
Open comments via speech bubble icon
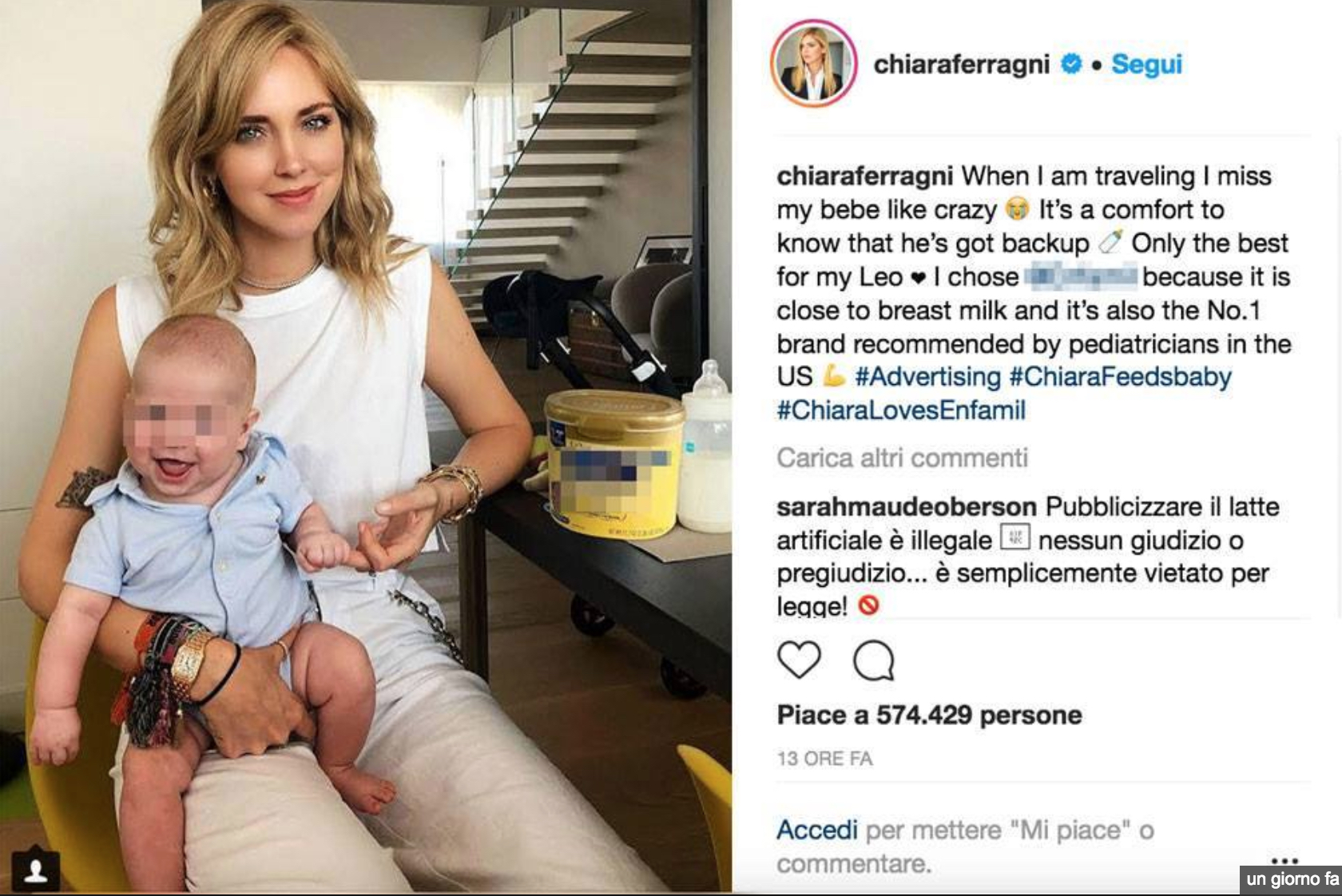874,660
